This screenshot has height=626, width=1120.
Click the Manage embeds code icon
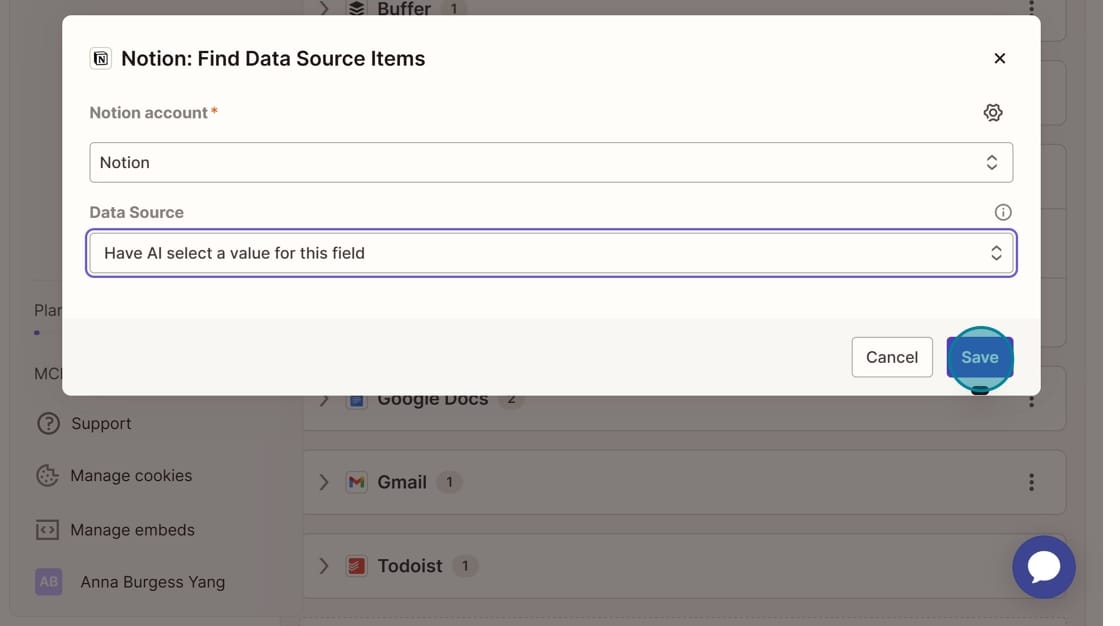(47, 530)
